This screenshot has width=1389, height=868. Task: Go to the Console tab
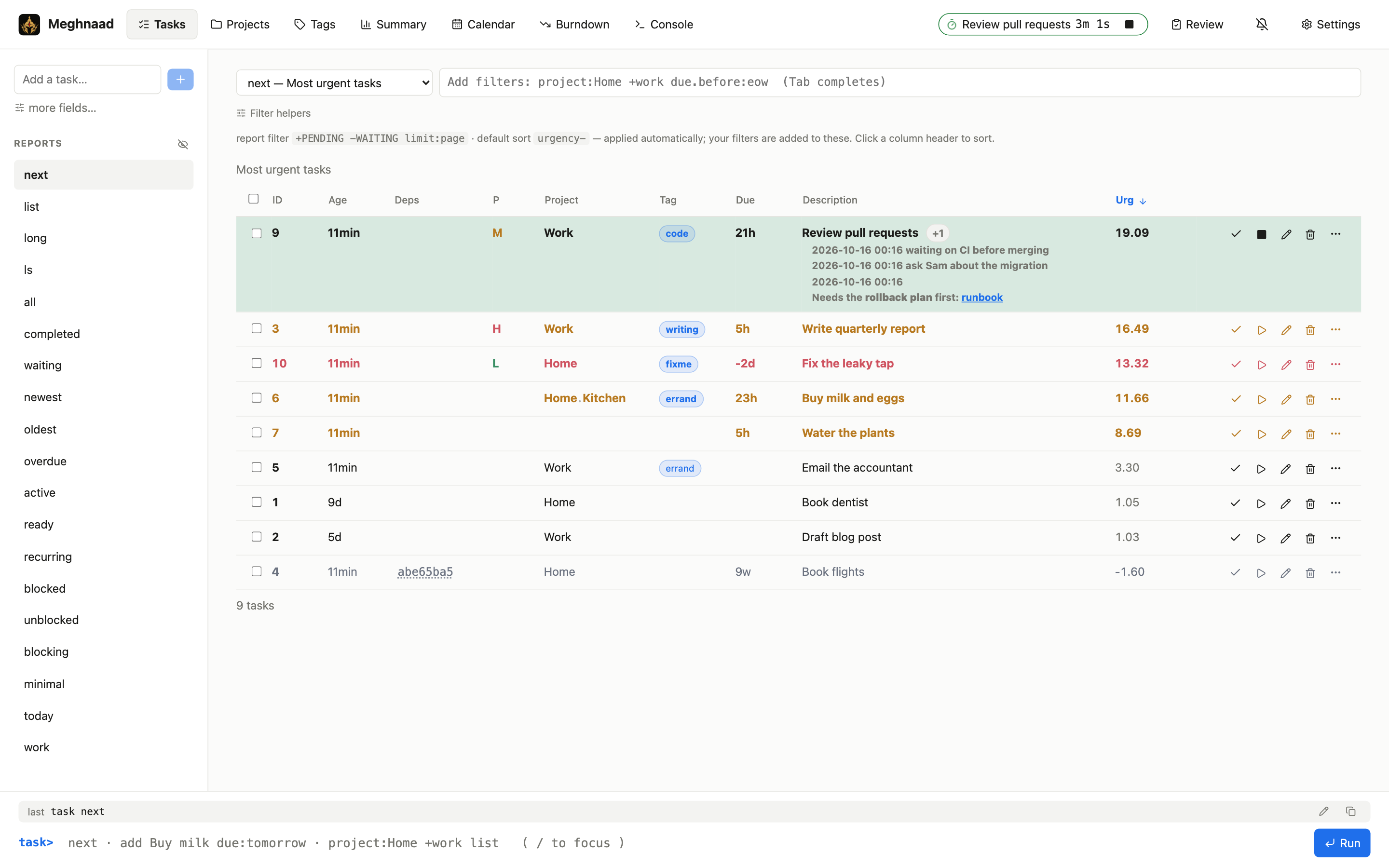[664, 24]
